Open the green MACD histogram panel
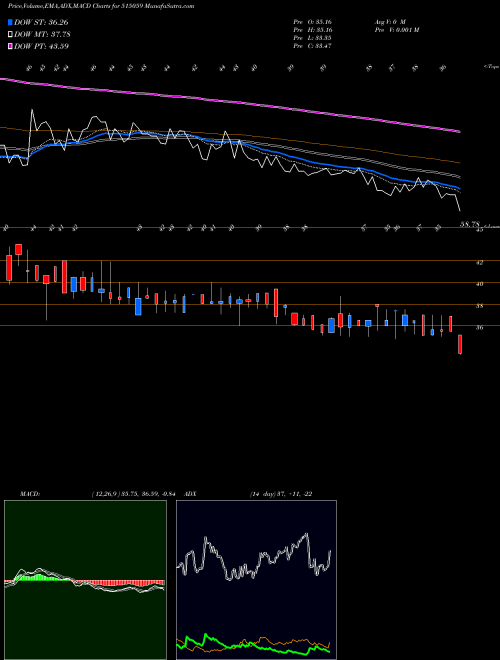 point(85,580)
